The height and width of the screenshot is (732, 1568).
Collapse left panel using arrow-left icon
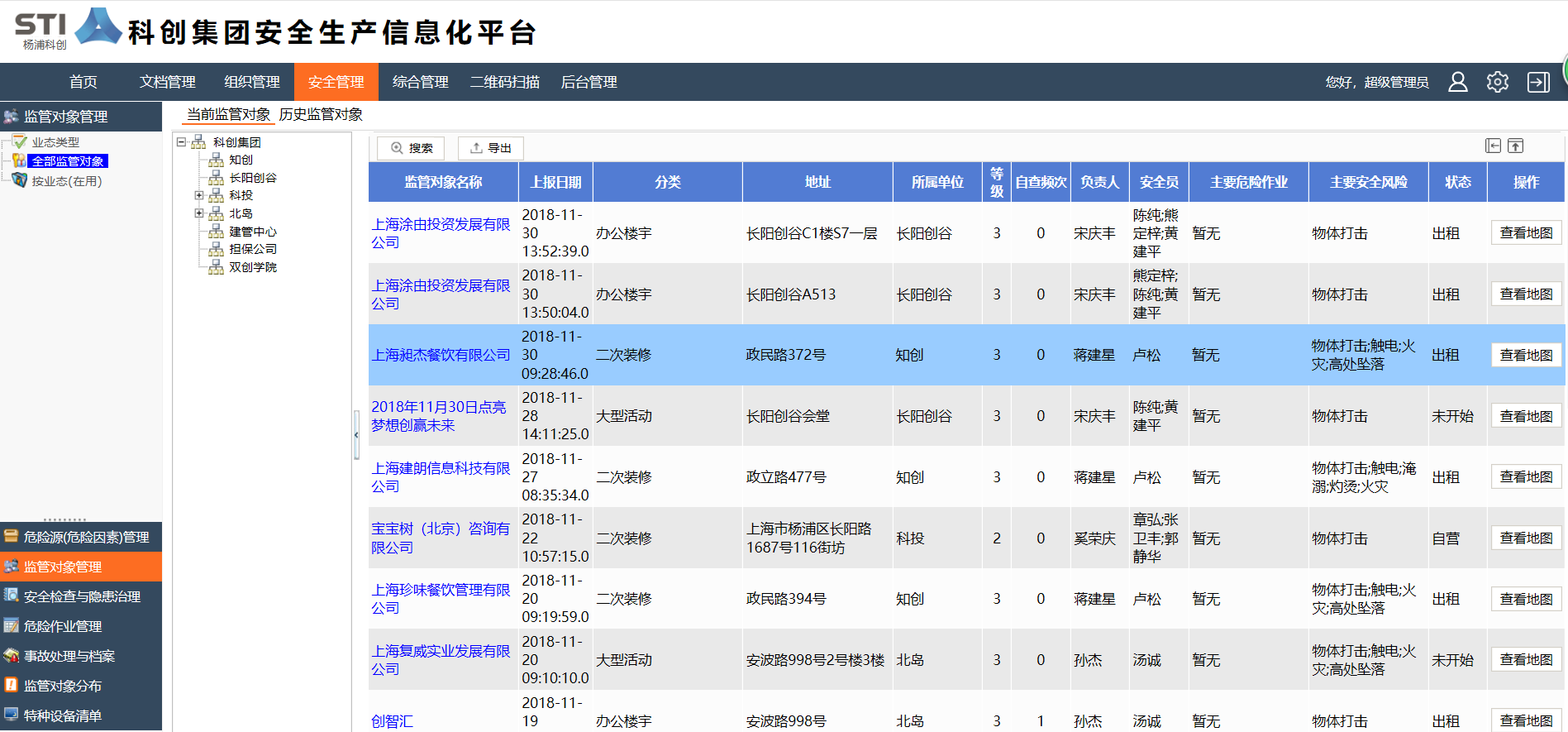pyautogui.click(x=1493, y=146)
